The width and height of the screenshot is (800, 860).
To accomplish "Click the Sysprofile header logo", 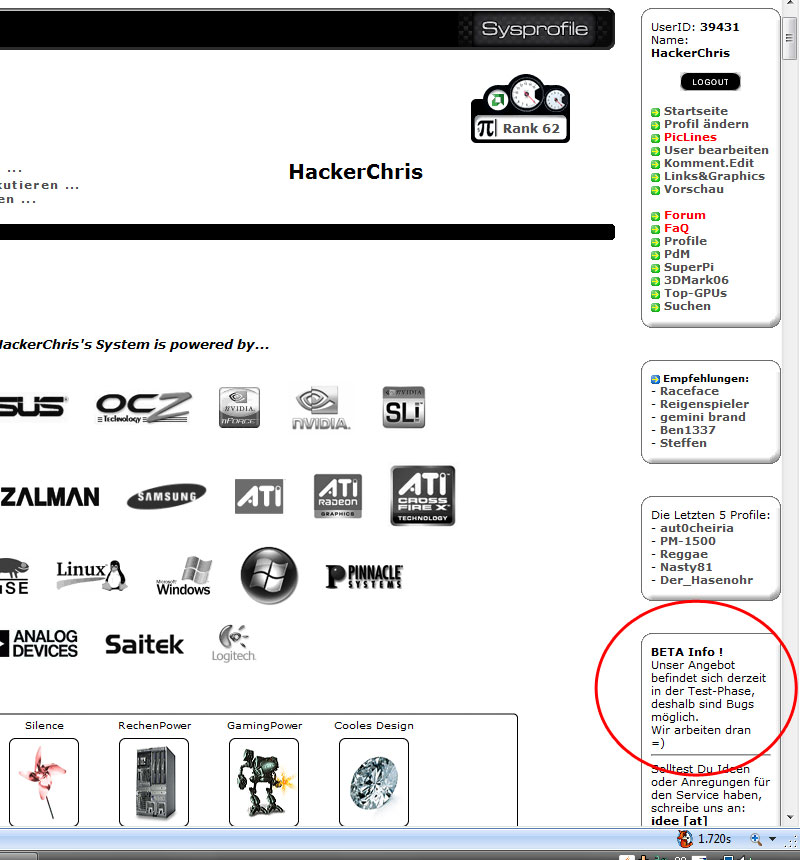I will tap(534, 29).
